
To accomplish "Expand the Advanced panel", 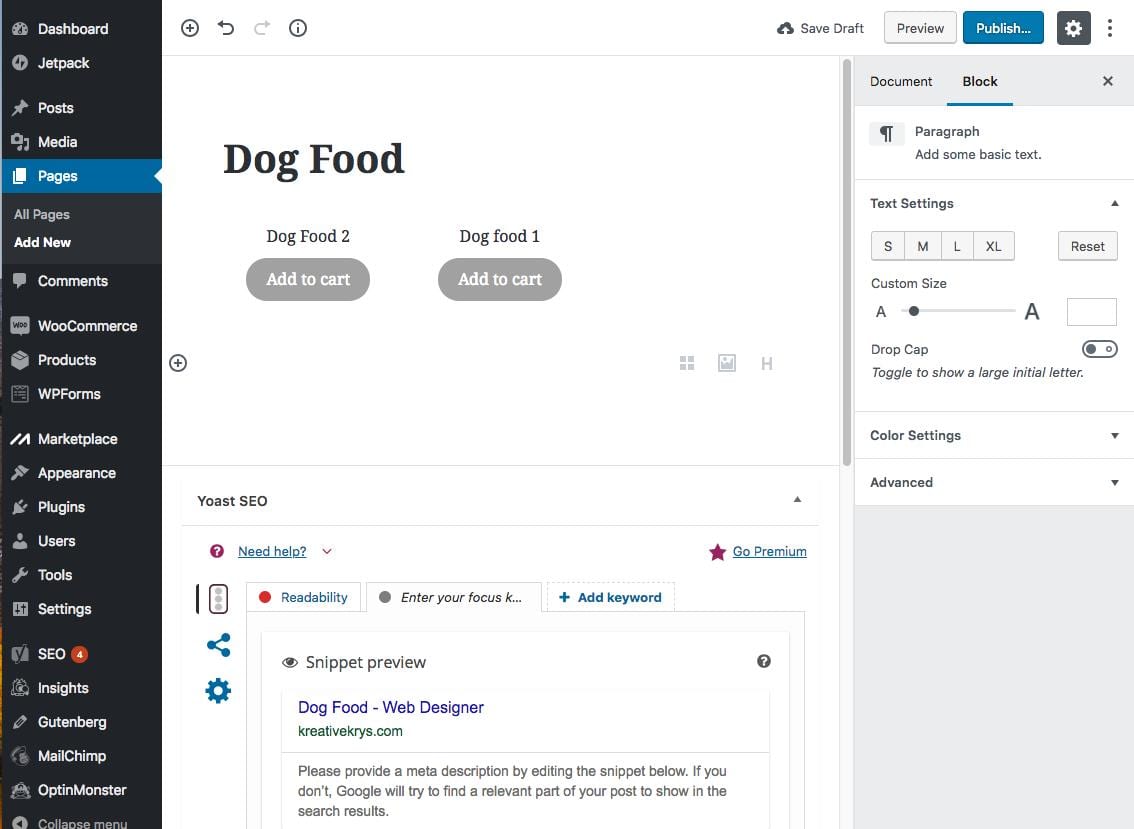I will pos(993,482).
